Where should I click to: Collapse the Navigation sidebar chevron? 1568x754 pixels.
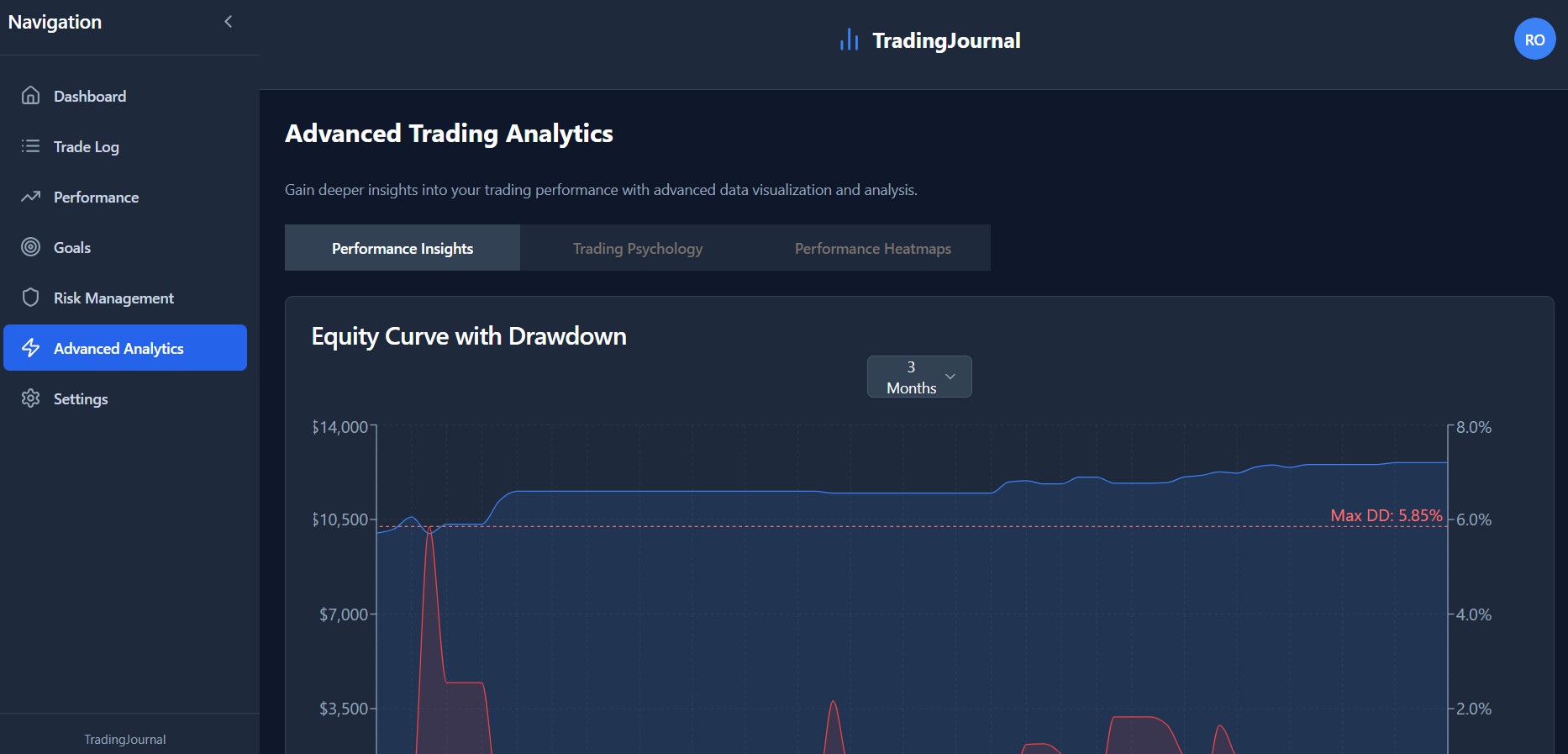coord(228,22)
